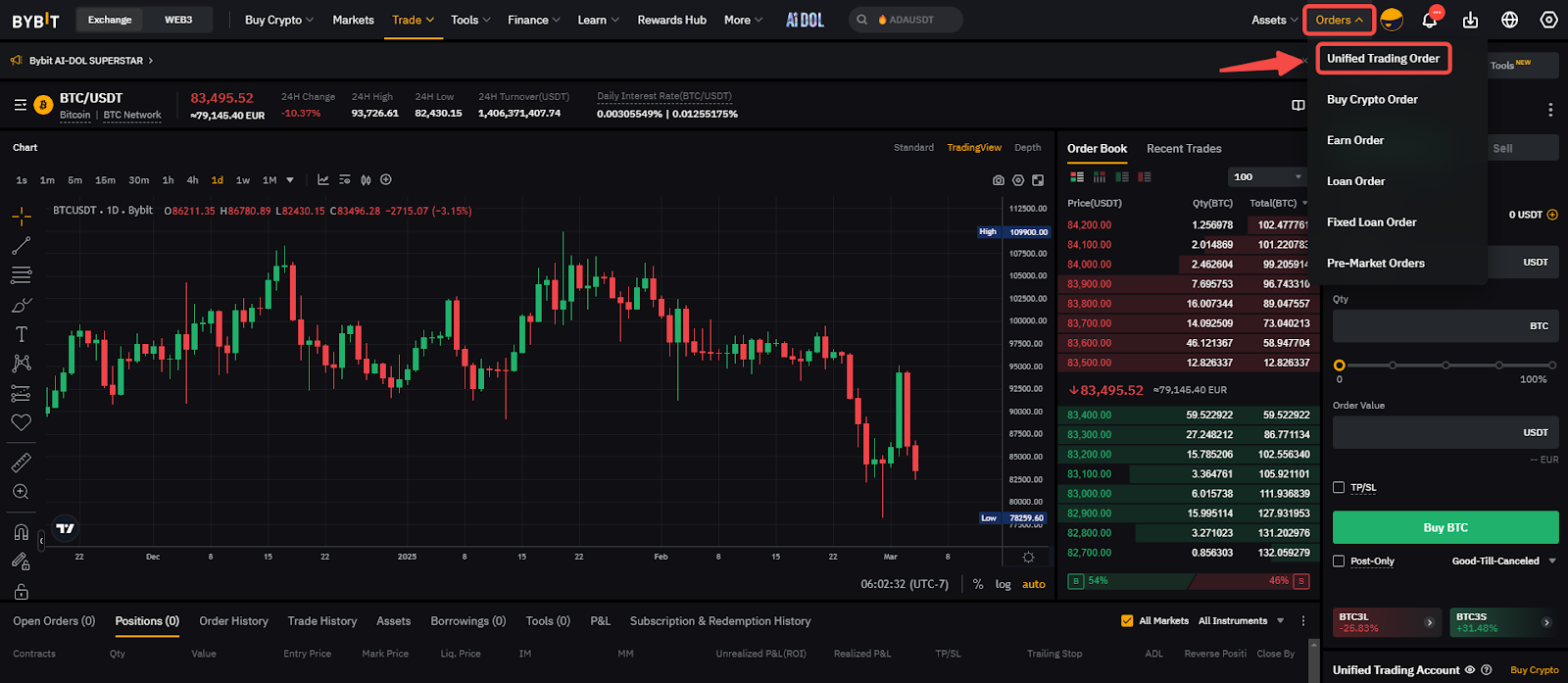This screenshot has width=1568, height=683.
Task: Open the language globe icon
Action: click(1509, 21)
